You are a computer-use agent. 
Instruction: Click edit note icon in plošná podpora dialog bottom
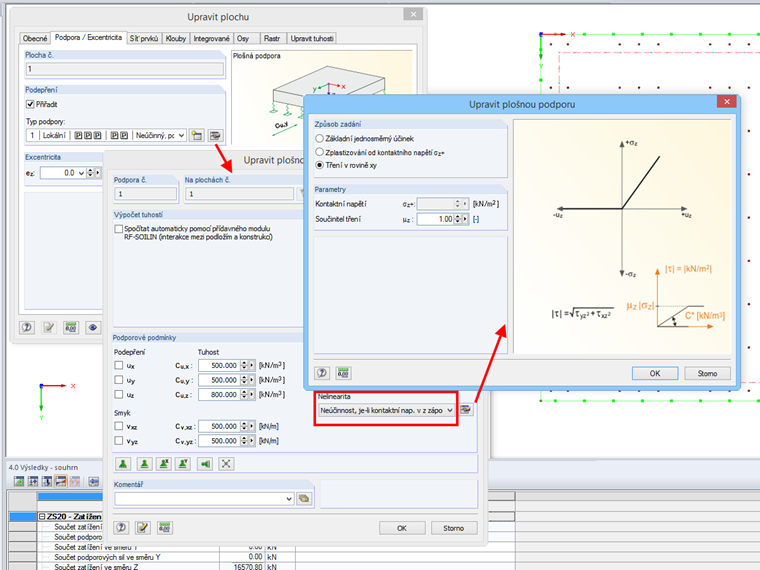click(142, 527)
